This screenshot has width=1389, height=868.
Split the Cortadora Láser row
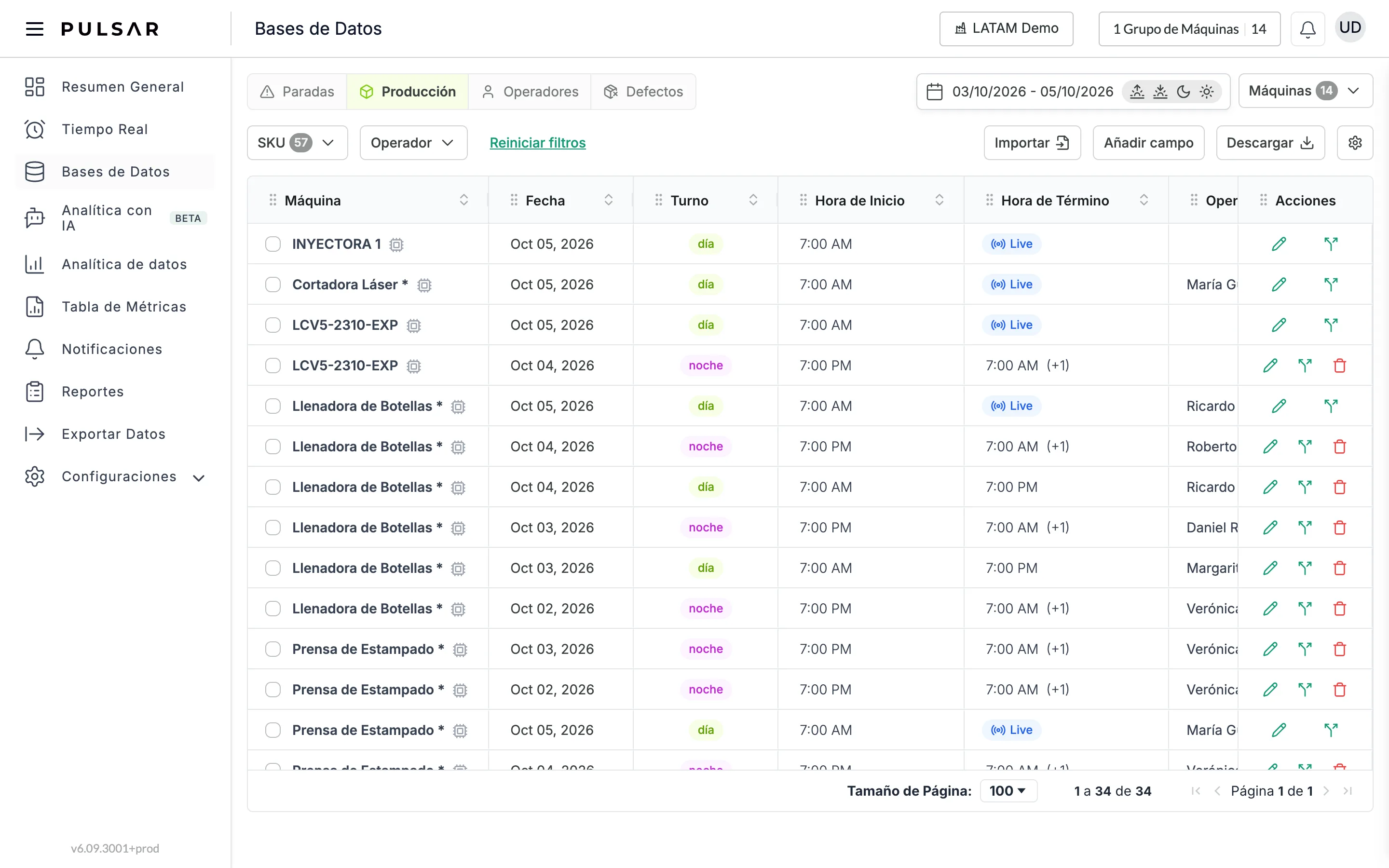pyautogui.click(x=1331, y=284)
